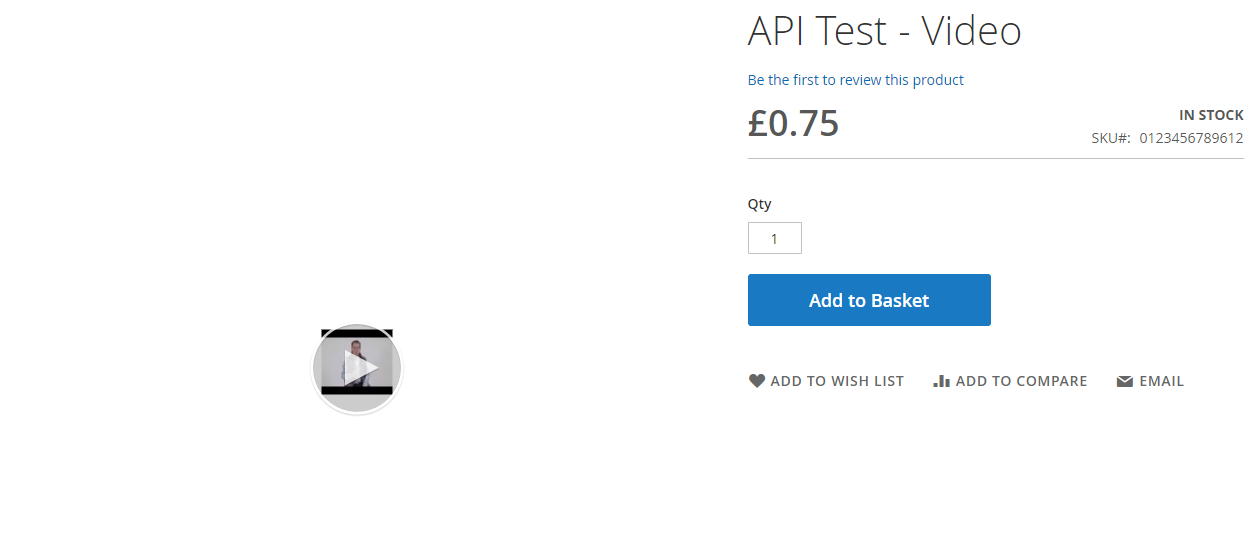Click the SKU# label text
Screen dimensions: 1258x551
coord(1111,138)
